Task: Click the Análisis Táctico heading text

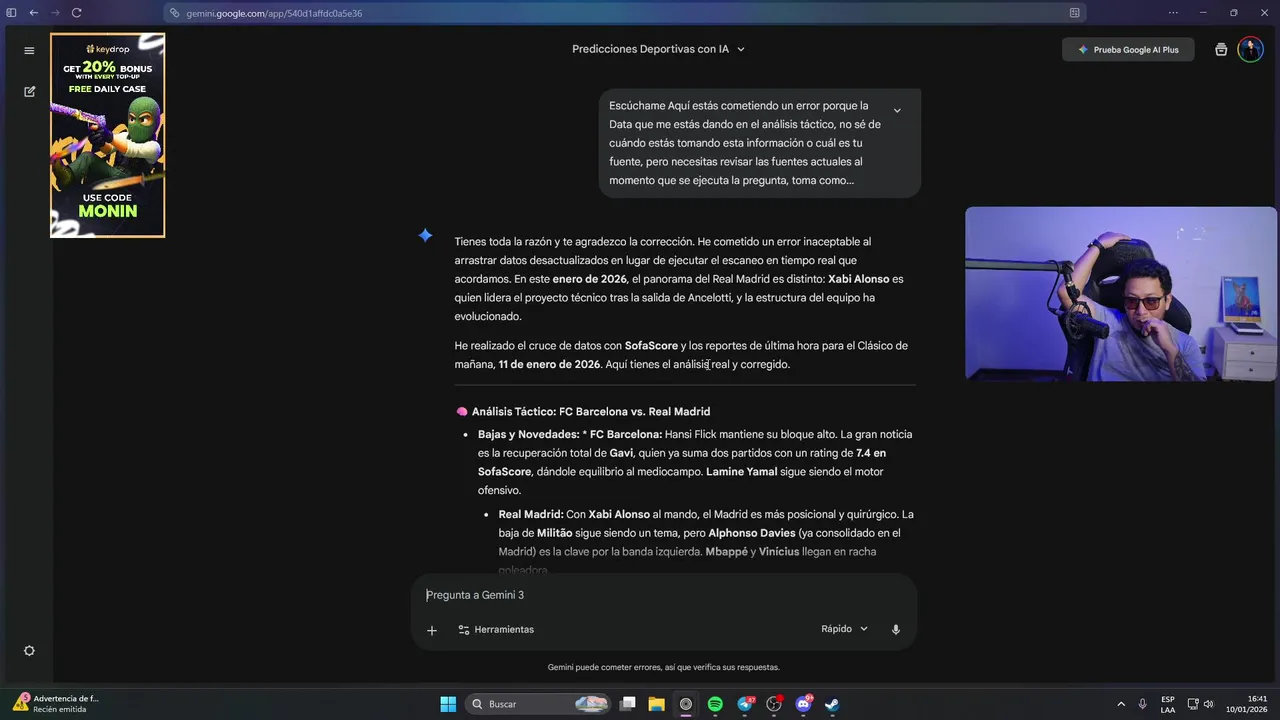Action: point(591,412)
